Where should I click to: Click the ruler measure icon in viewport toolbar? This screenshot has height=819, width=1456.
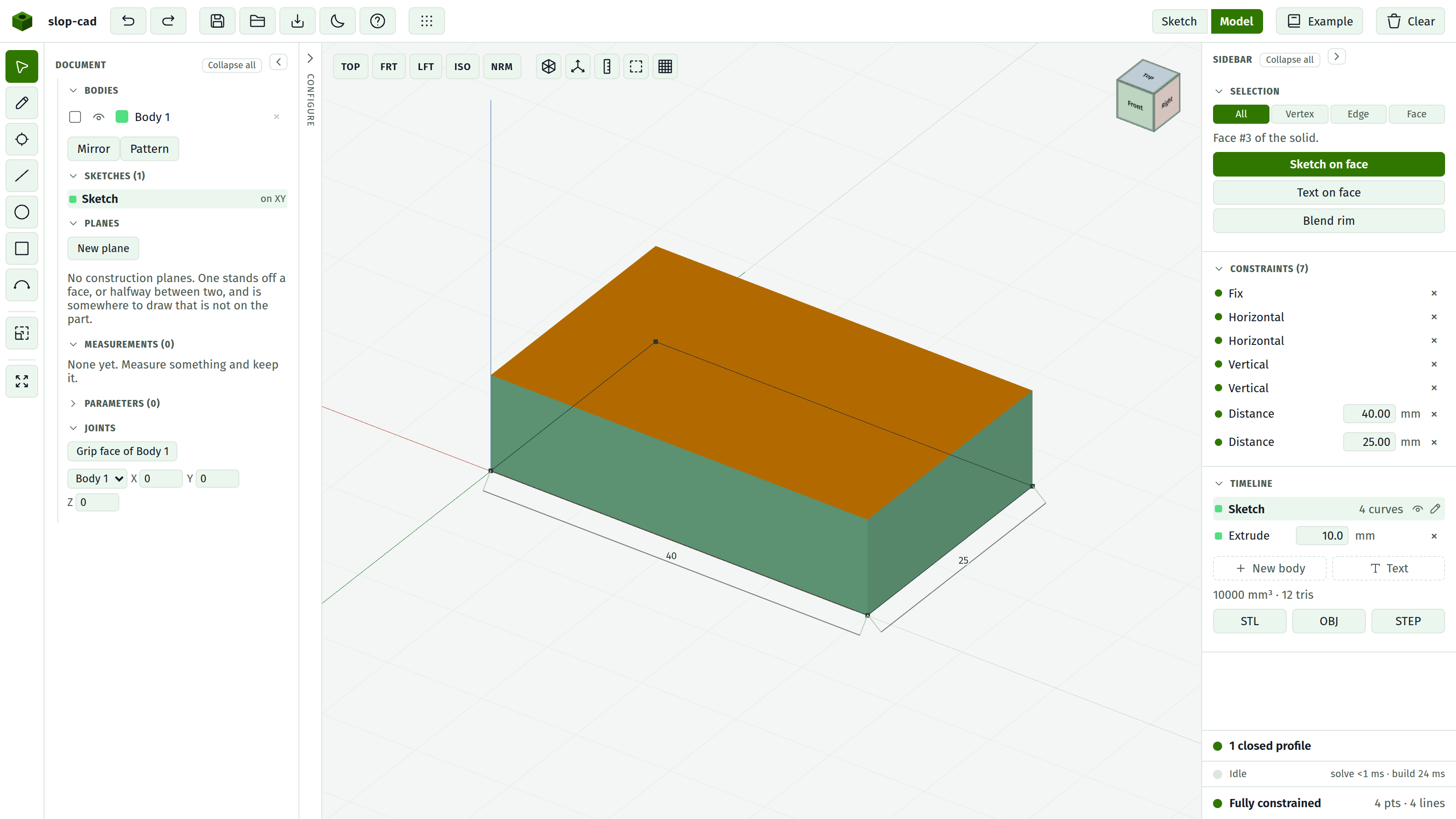click(607, 67)
